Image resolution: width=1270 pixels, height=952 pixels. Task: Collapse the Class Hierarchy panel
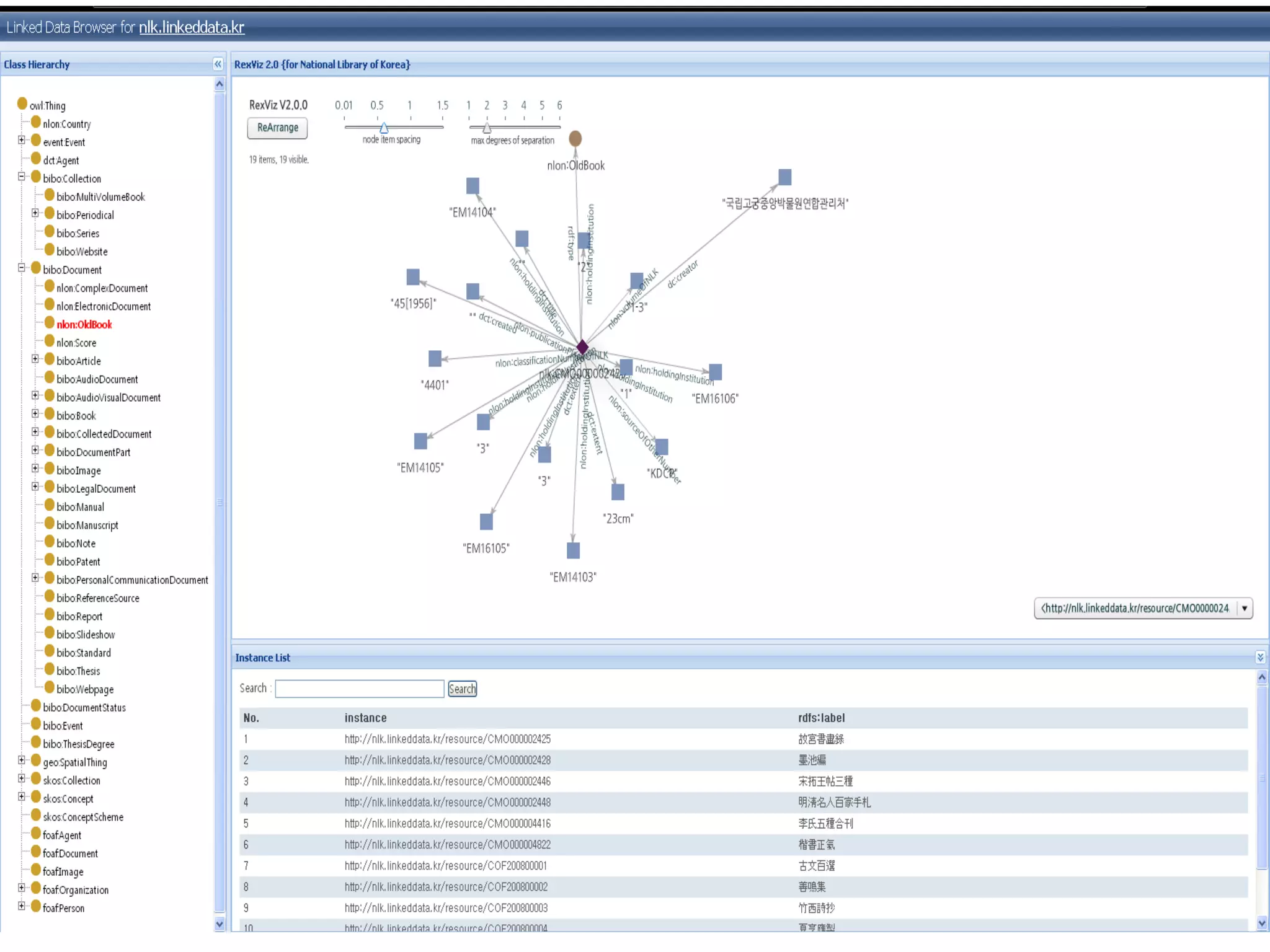218,64
